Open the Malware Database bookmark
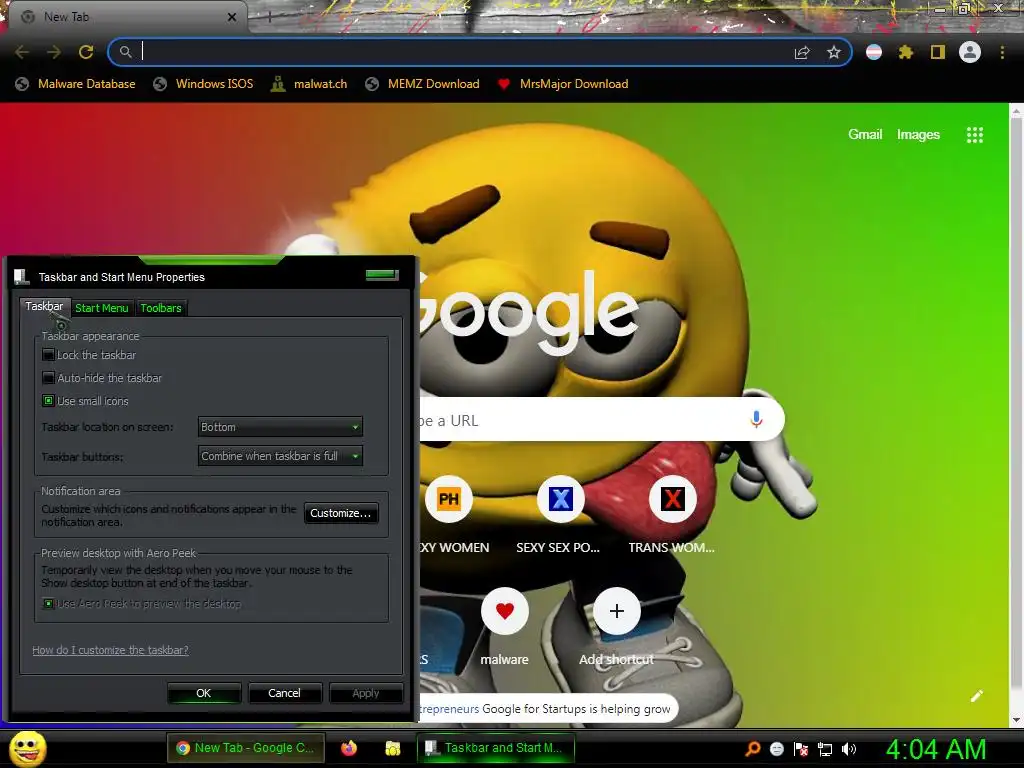1024x768 pixels. tap(76, 84)
